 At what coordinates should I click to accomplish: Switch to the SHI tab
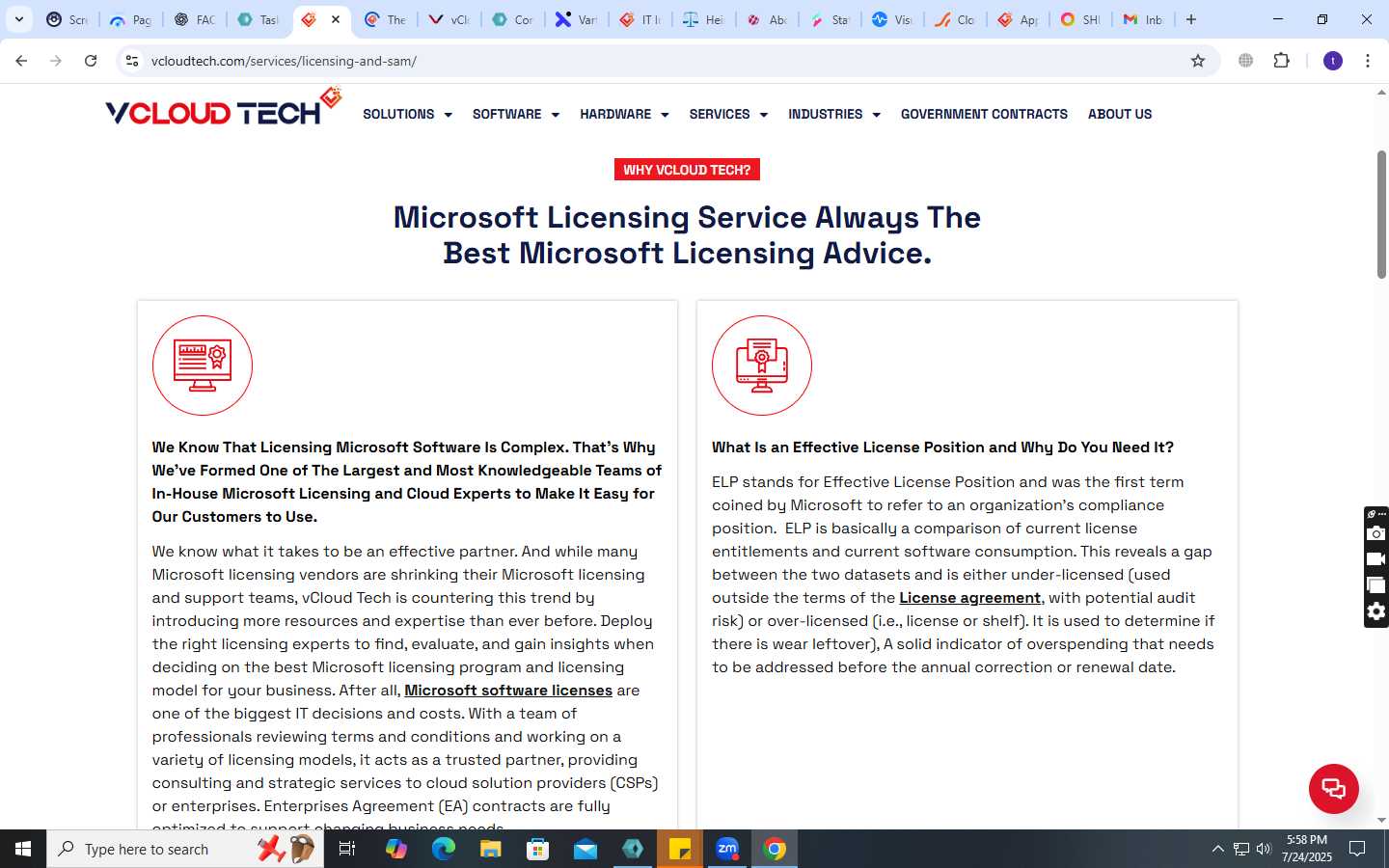pos(1079,19)
